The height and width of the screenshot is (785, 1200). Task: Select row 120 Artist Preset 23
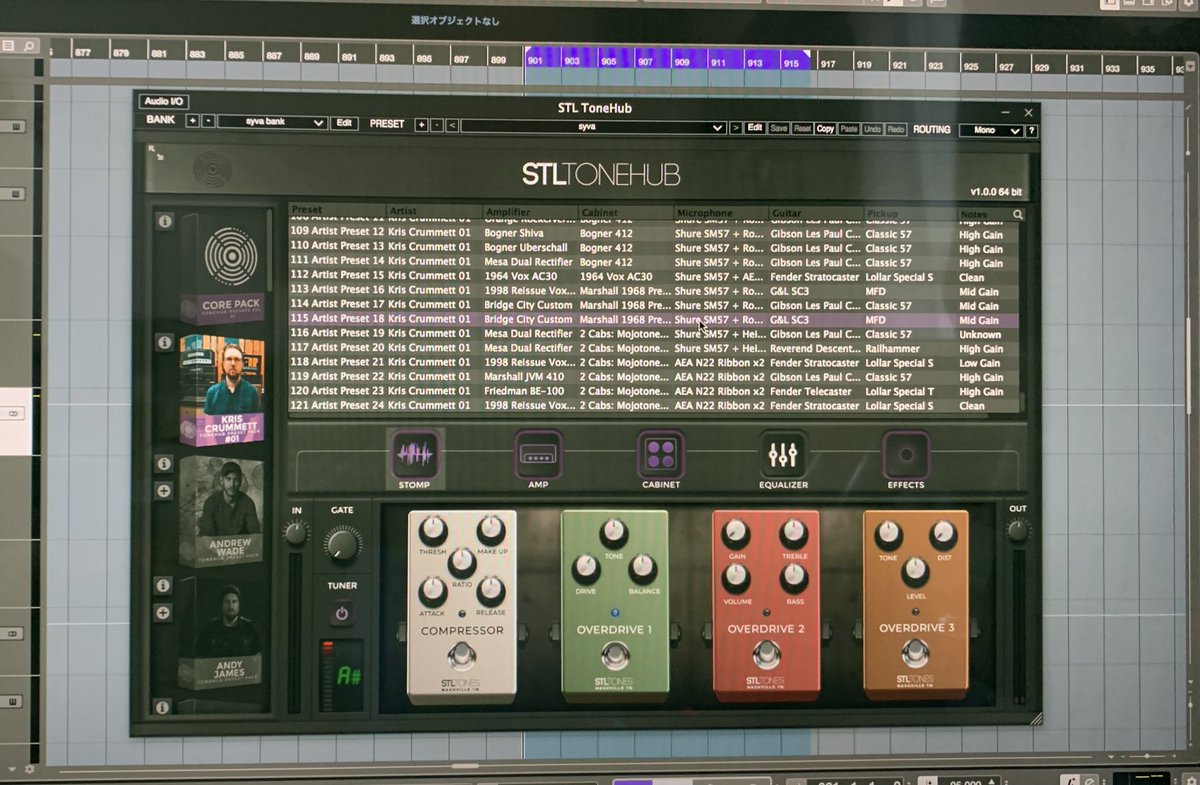[x=653, y=391]
